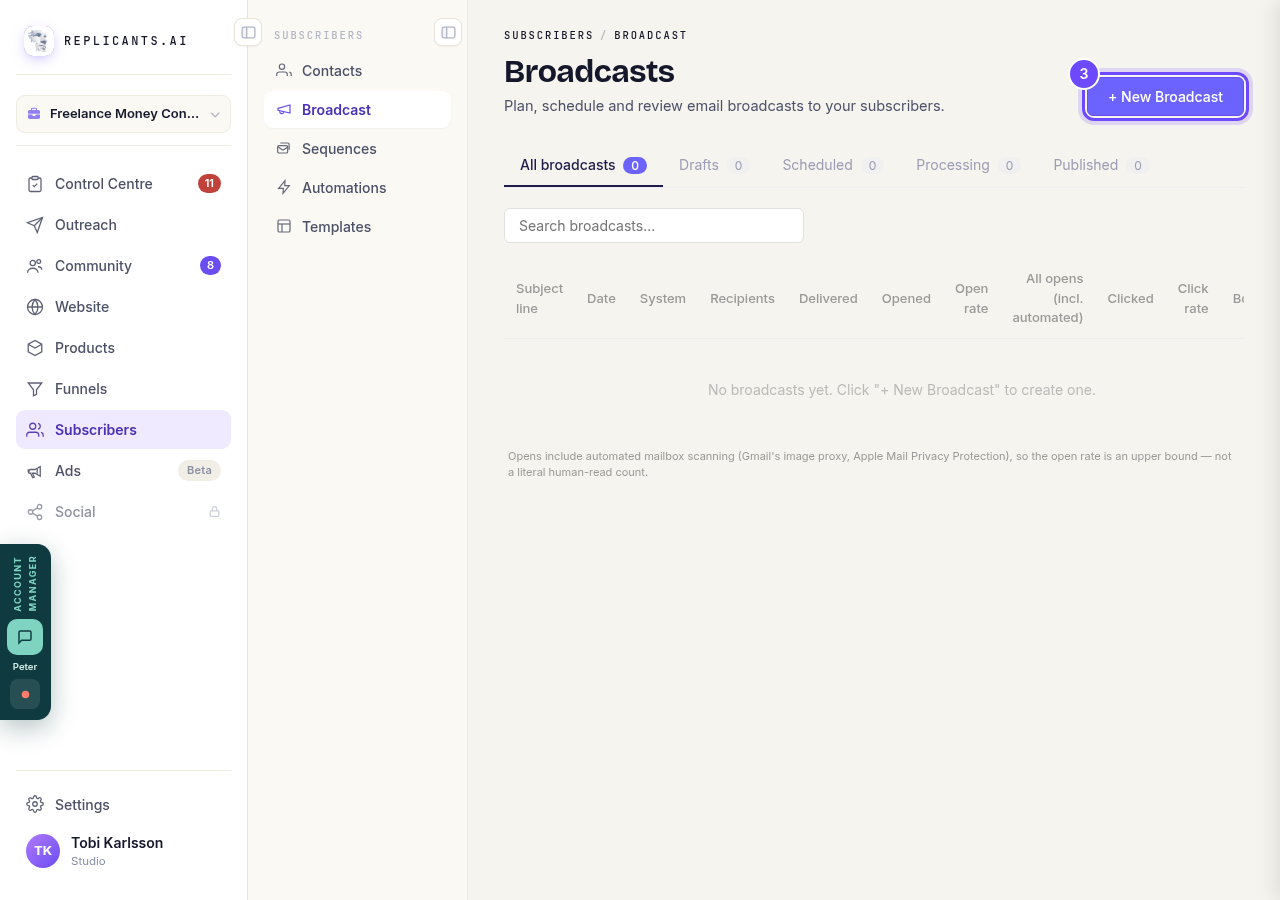Click the Community 8 count badge
The width and height of the screenshot is (1280, 900).
tap(210, 266)
